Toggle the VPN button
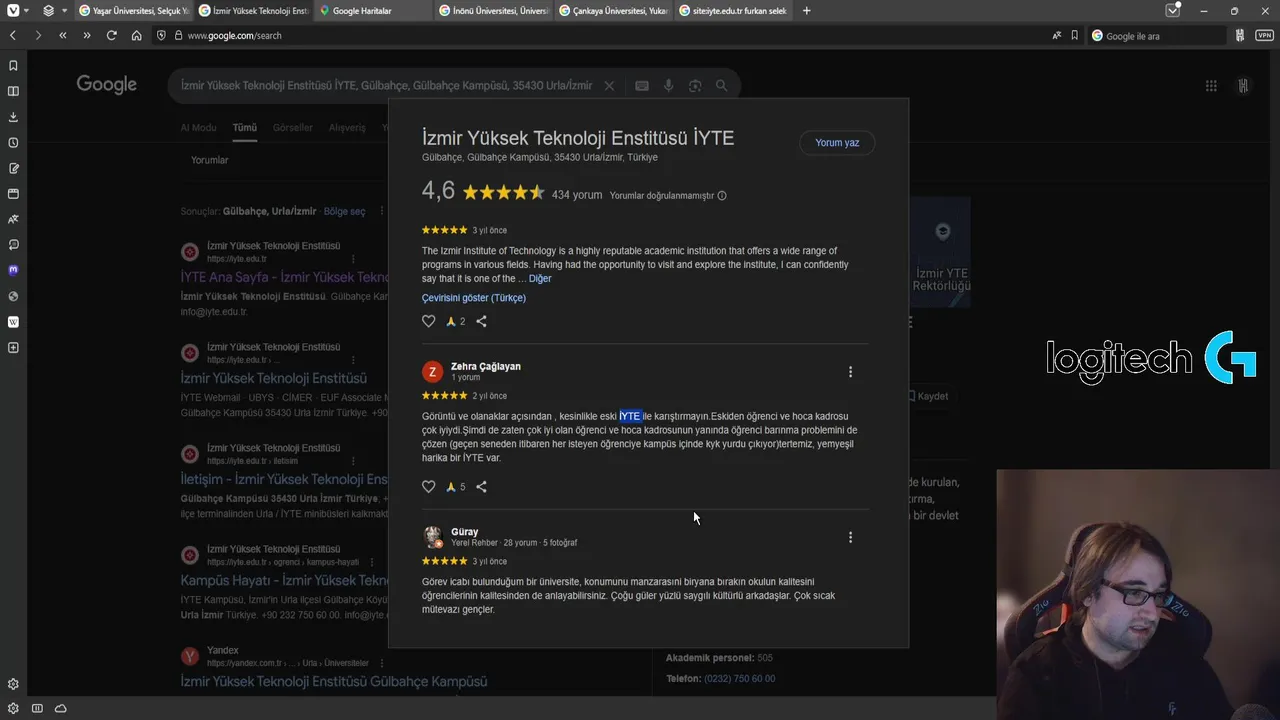The image size is (1280, 720). [x=1265, y=35]
